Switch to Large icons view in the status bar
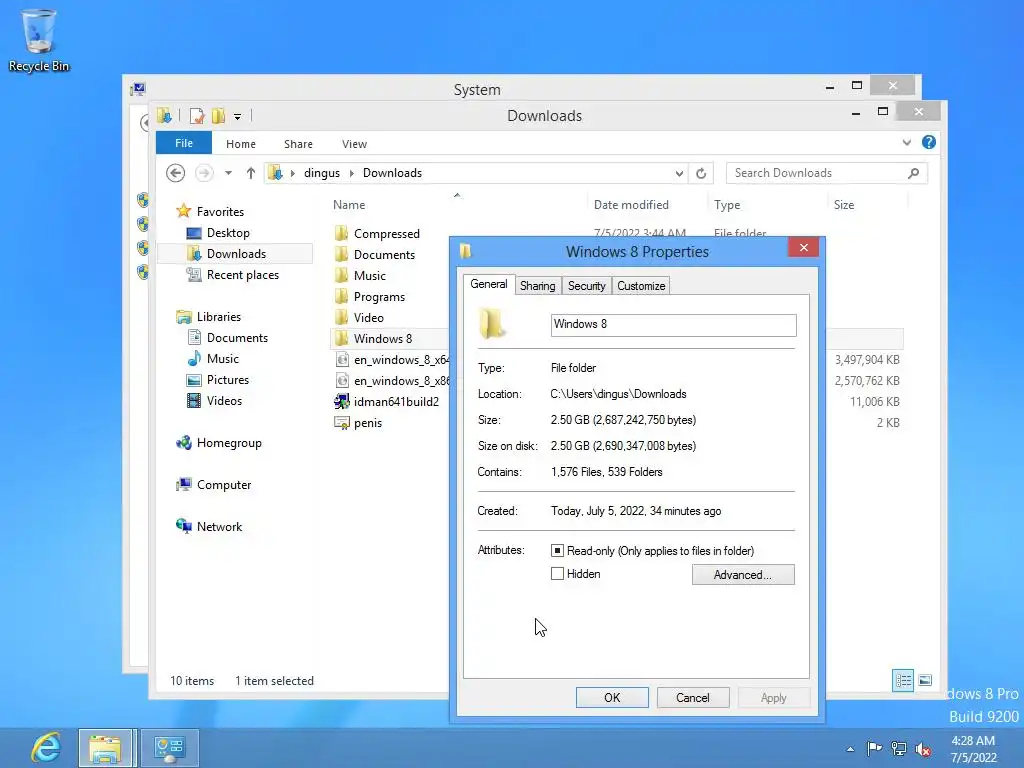The image size is (1024, 768). pyautogui.click(x=925, y=680)
